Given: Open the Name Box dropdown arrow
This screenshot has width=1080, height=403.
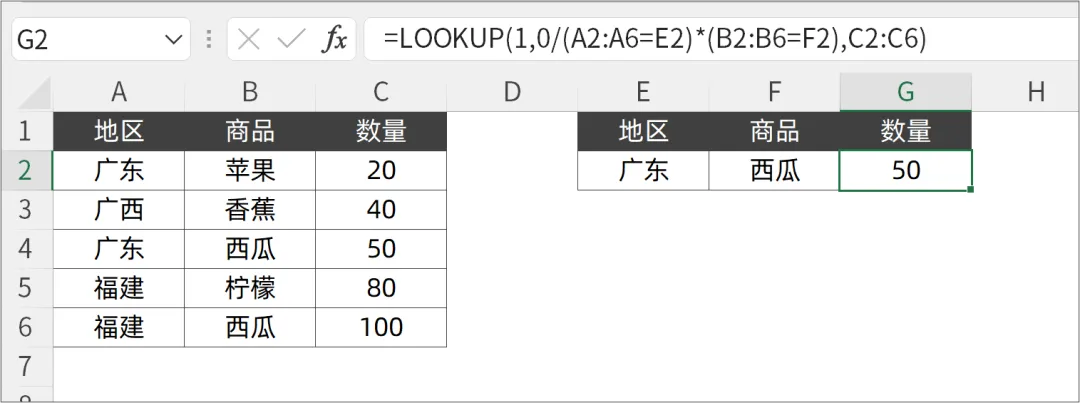Looking at the screenshot, I should (x=171, y=40).
